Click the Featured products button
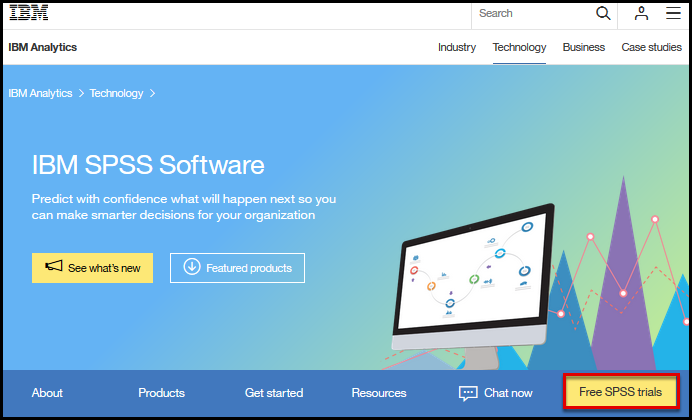Image resolution: width=692 pixels, height=420 pixels. click(x=237, y=268)
